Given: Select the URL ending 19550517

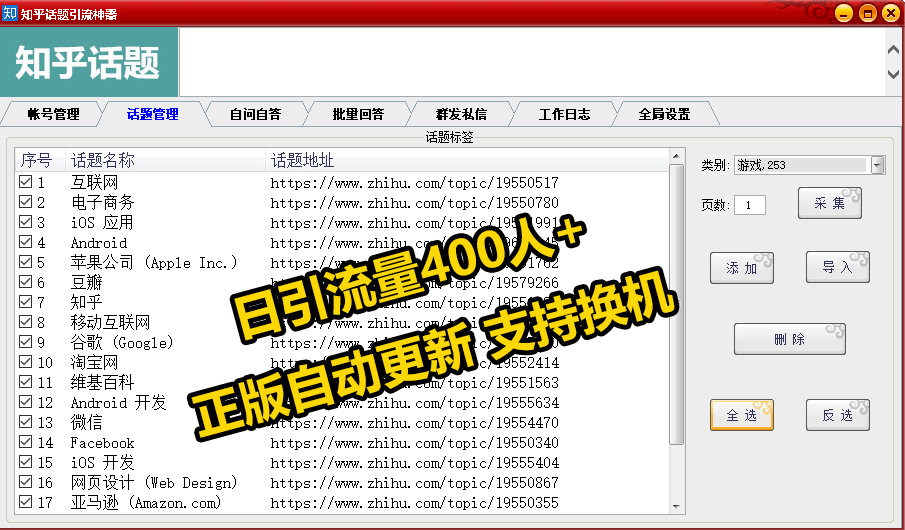Looking at the screenshot, I should click(414, 183).
